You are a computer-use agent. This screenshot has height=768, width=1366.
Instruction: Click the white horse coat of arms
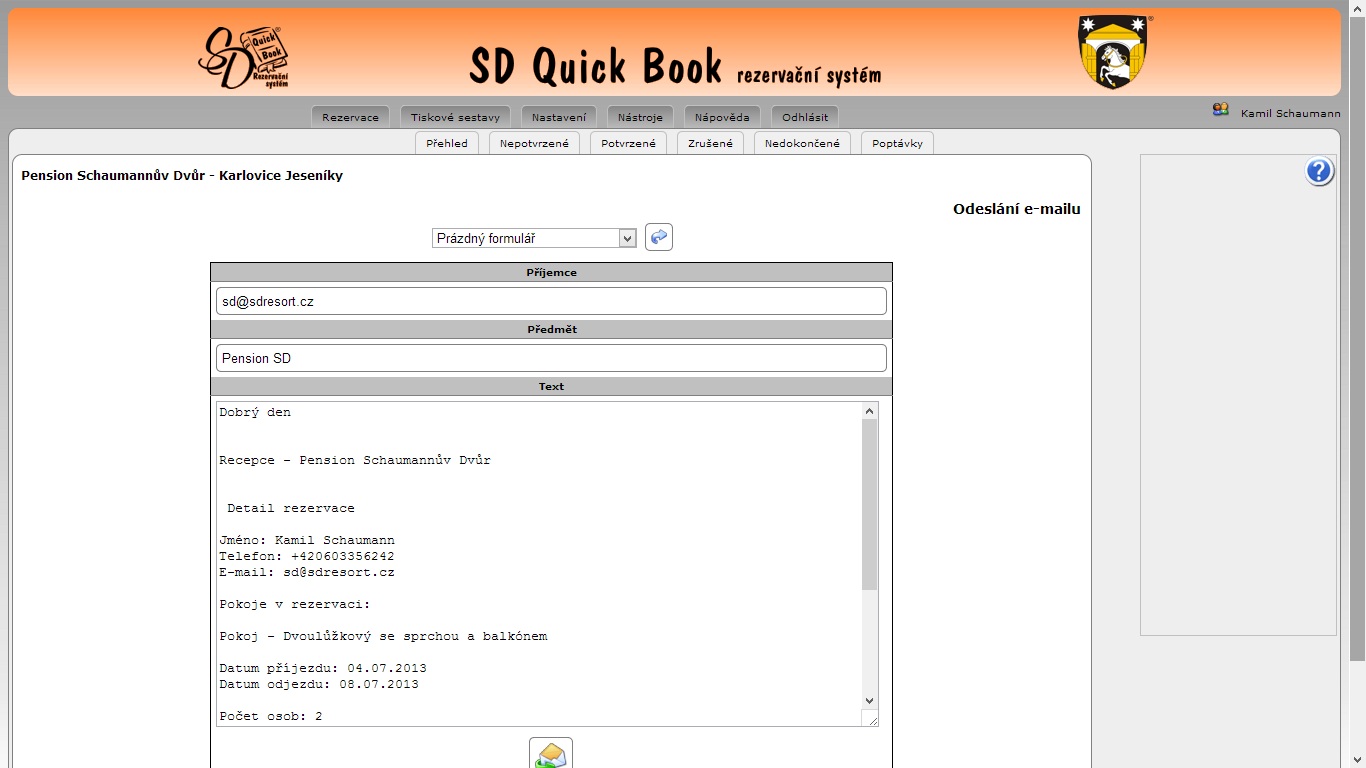[x=1113, y=52]
